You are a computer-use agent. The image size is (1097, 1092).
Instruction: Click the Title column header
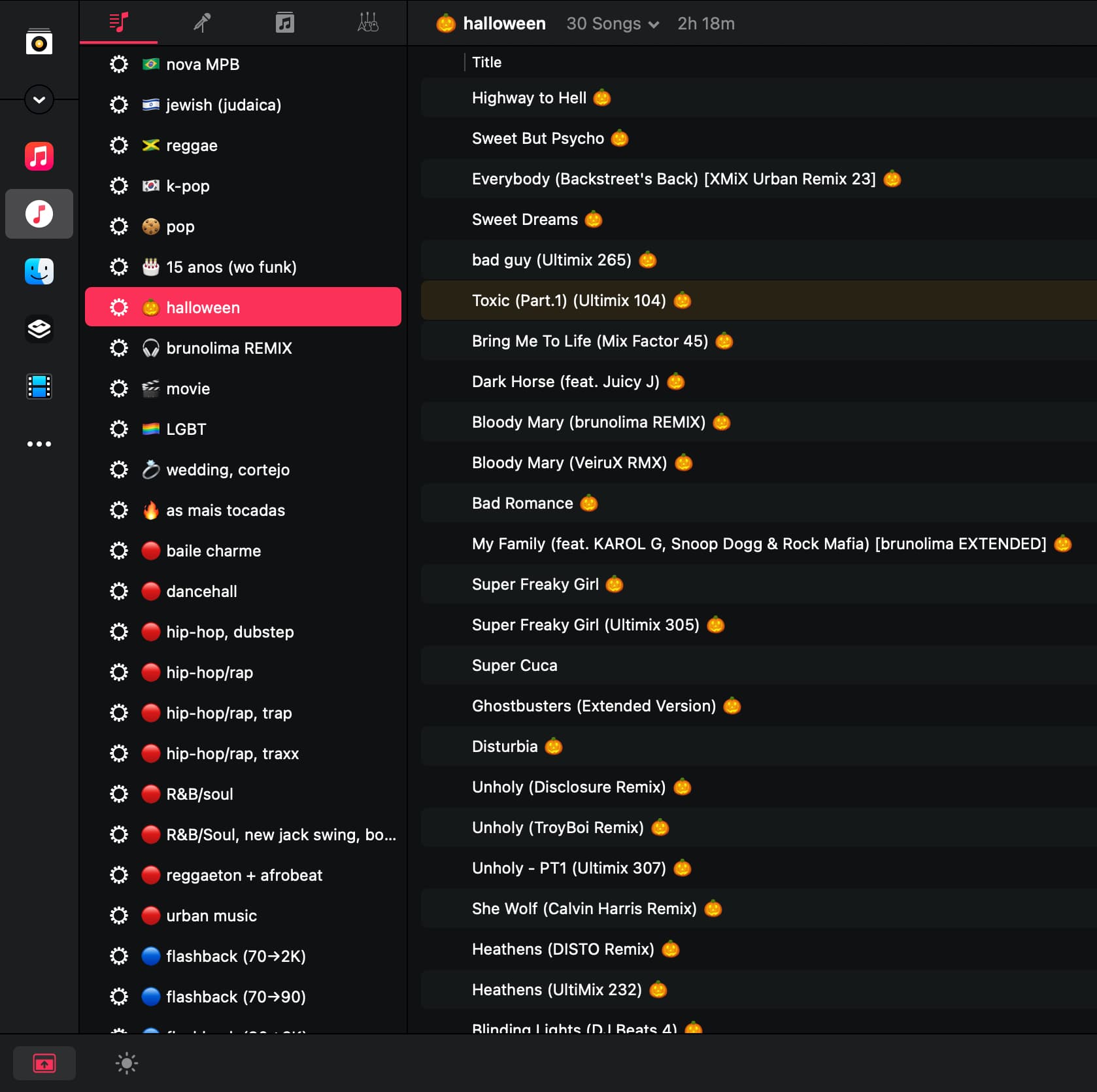pos(486,62)
